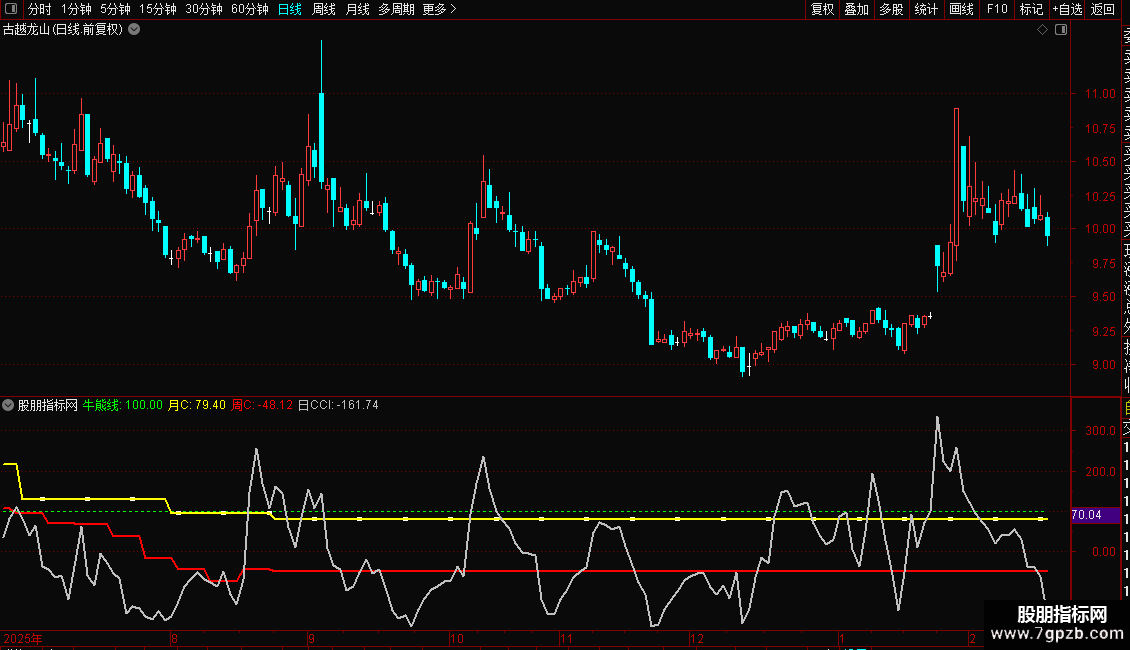This screenshot has height=650, width=1130.
Task: Click the 股朋指标网 indicator name
Action: coord(48,405)
